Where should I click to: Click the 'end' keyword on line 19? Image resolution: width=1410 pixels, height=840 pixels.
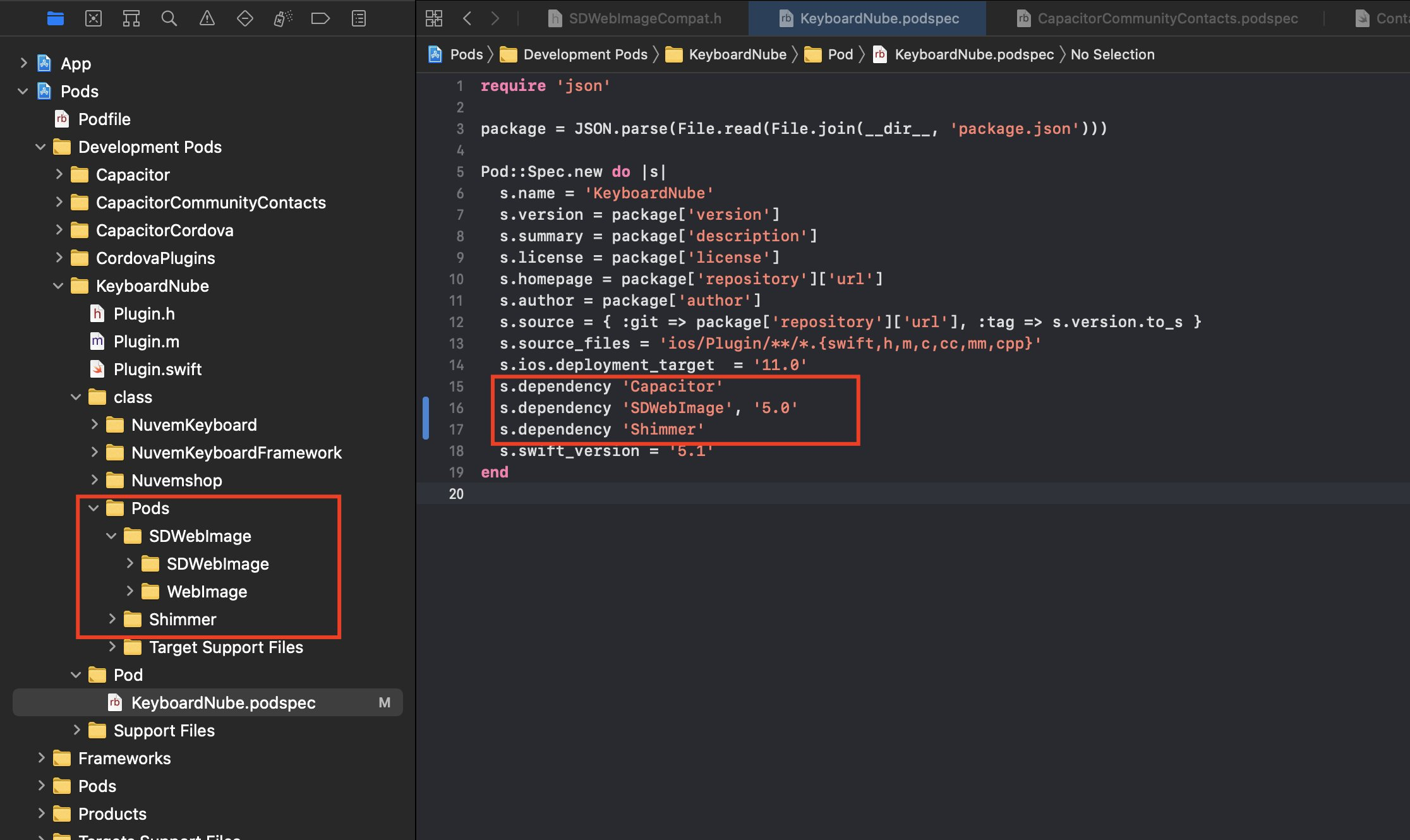(x=495, y=472)
